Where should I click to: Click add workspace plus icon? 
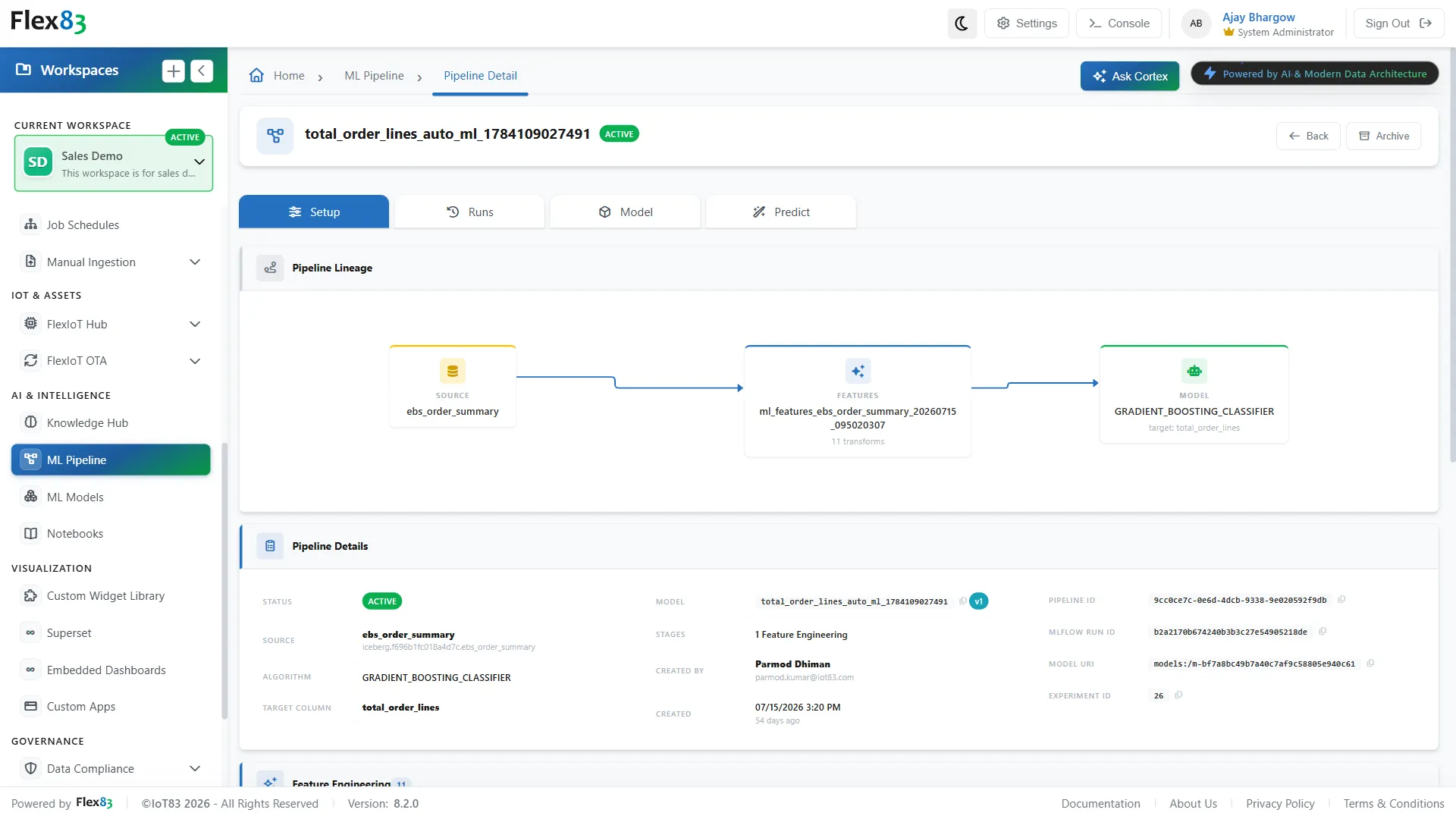174,71
